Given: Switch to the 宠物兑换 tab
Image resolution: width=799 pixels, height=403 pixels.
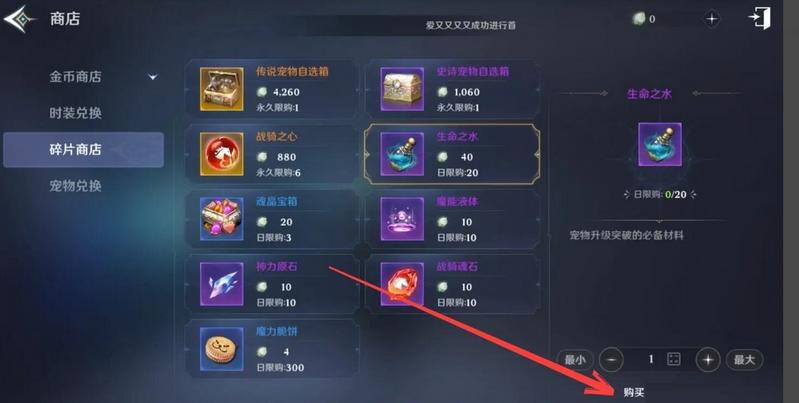Looking at the screenshot, I should 75,186.
